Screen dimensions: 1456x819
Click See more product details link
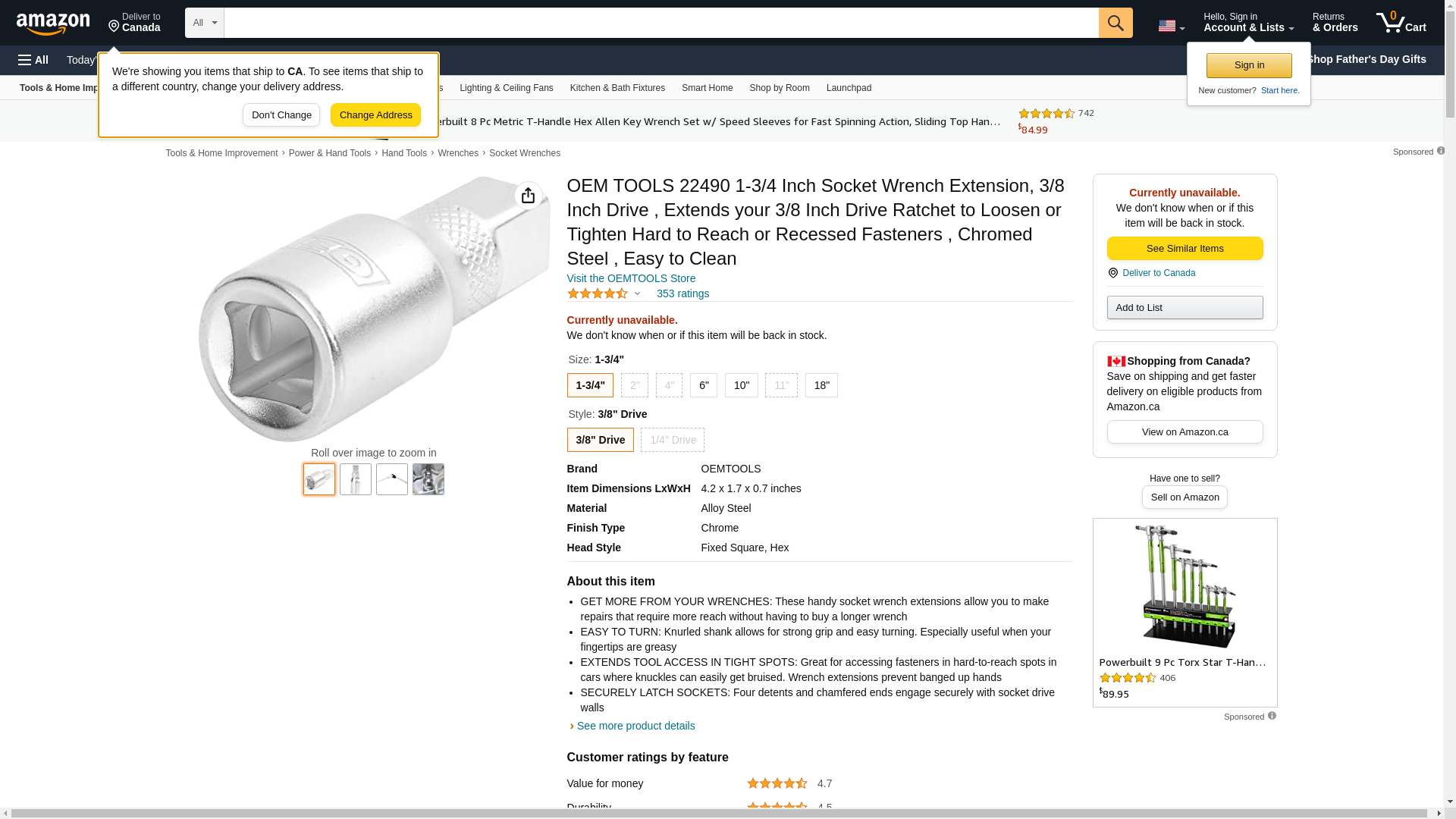(x=635, y=726)
